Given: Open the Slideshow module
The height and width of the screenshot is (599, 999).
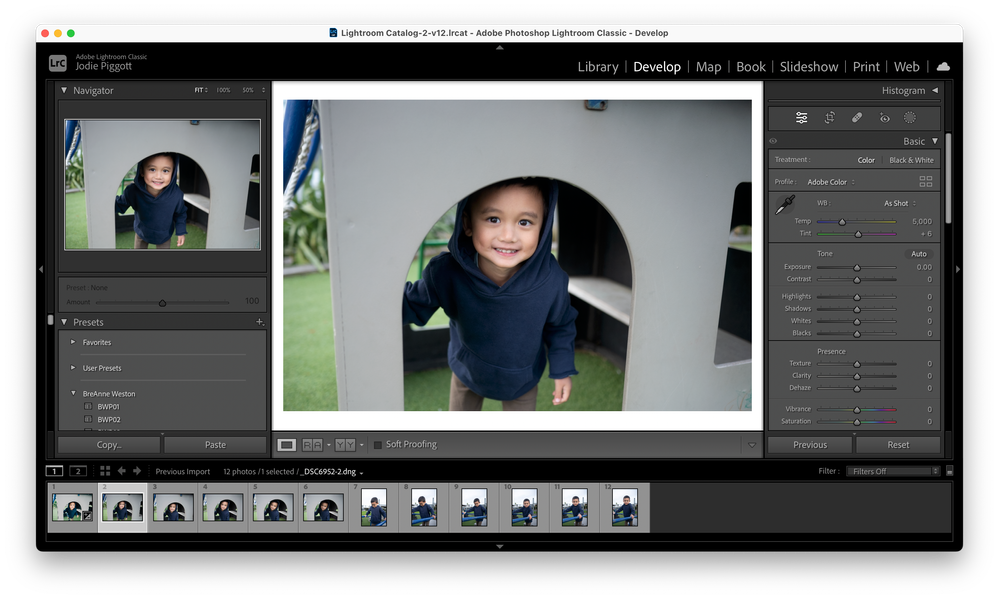Looking at the screenshot, I should click(808, 67).
